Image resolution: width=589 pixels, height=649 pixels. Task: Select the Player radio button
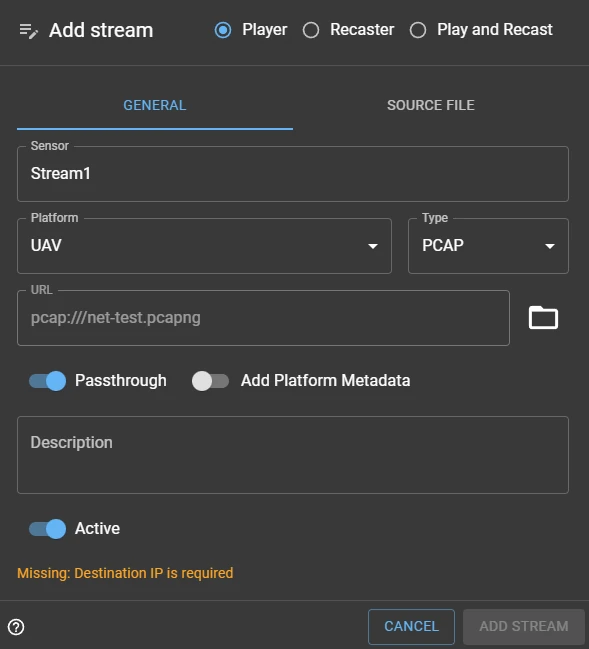pos(223,30)
